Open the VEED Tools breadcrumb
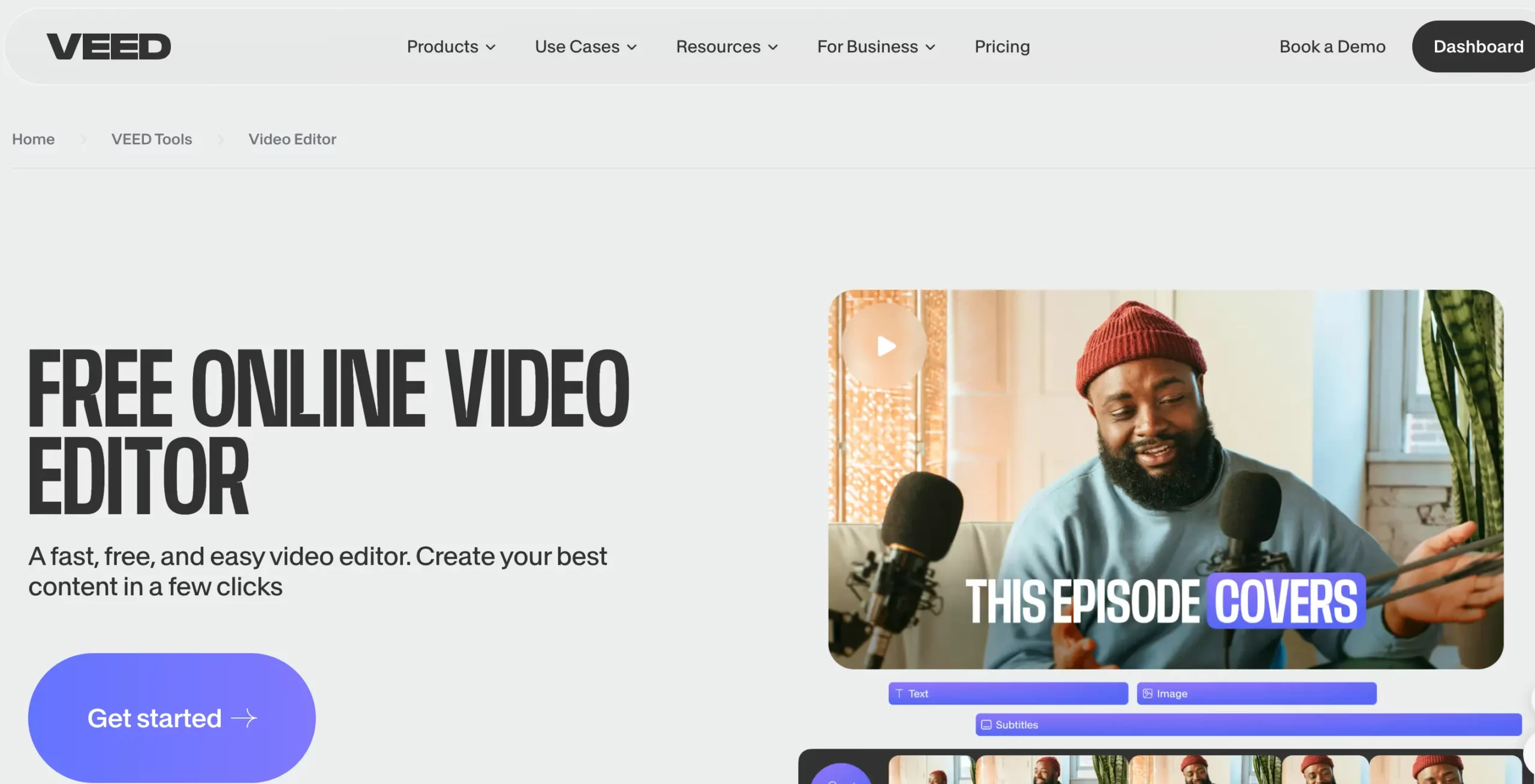This screenshot has width=1535, height=784. pyautogui.click(x=152, y=139)
